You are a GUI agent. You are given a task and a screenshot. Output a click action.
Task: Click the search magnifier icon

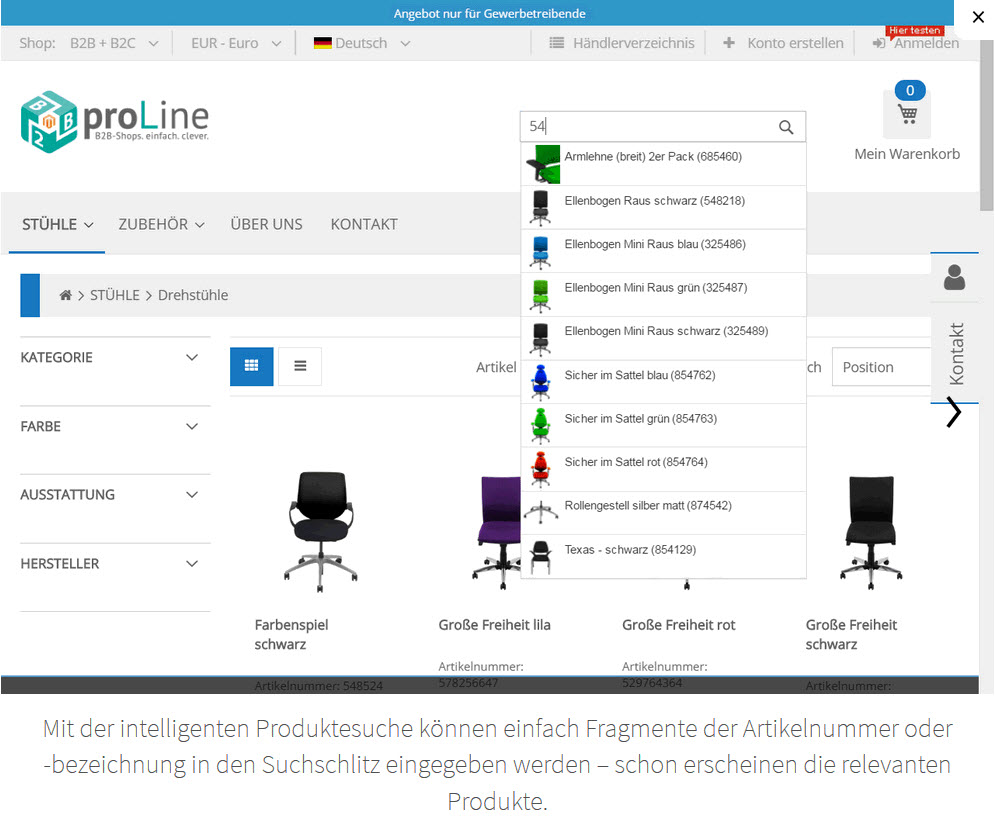click(786, 127)
